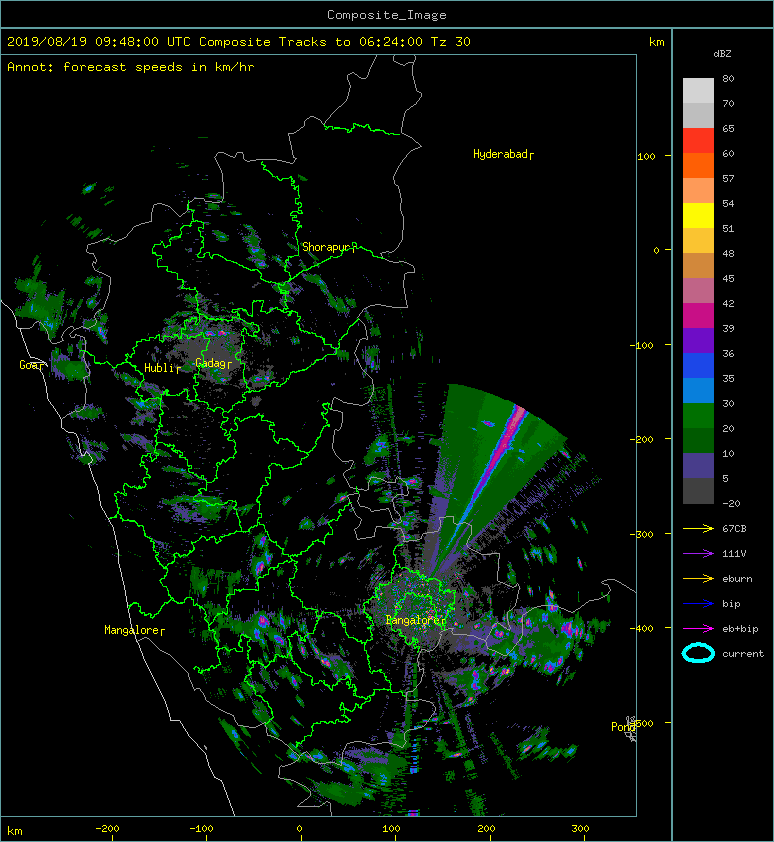Click the -300 tick on vertical axis
This screenshot has height=842, width=774.
pyautogui.click(x=641, y=534)
